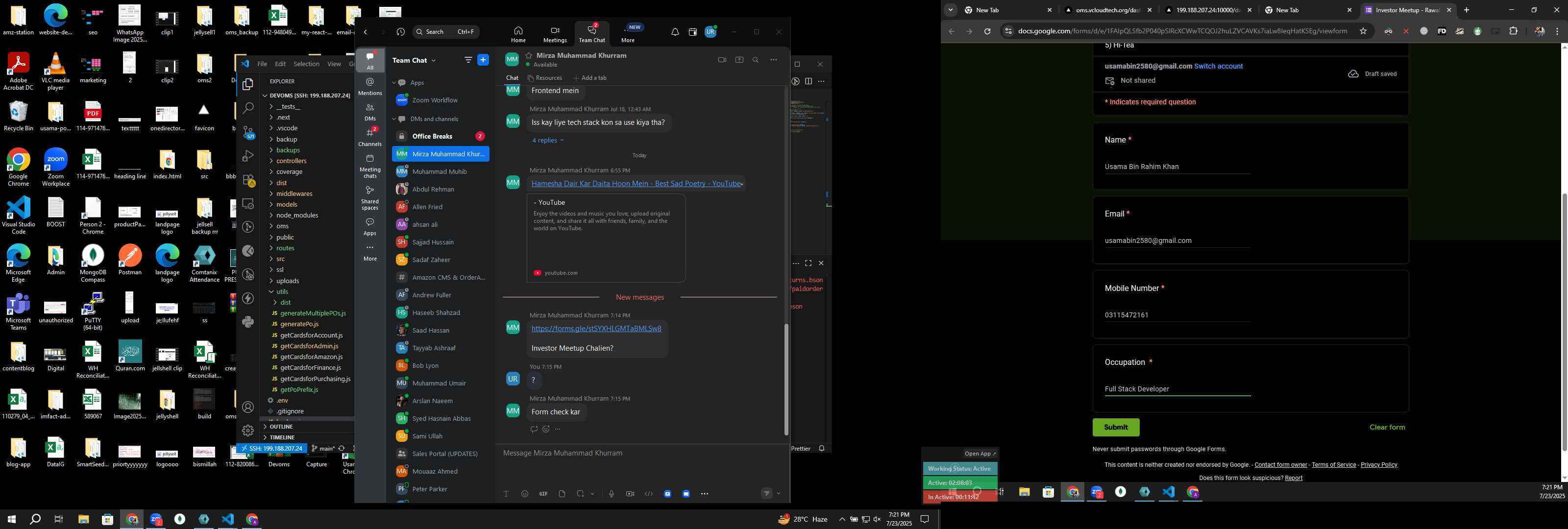Open DMs in Zoom sidebar
Viewport: 1568px width, 529px height.
pos(370,112)
